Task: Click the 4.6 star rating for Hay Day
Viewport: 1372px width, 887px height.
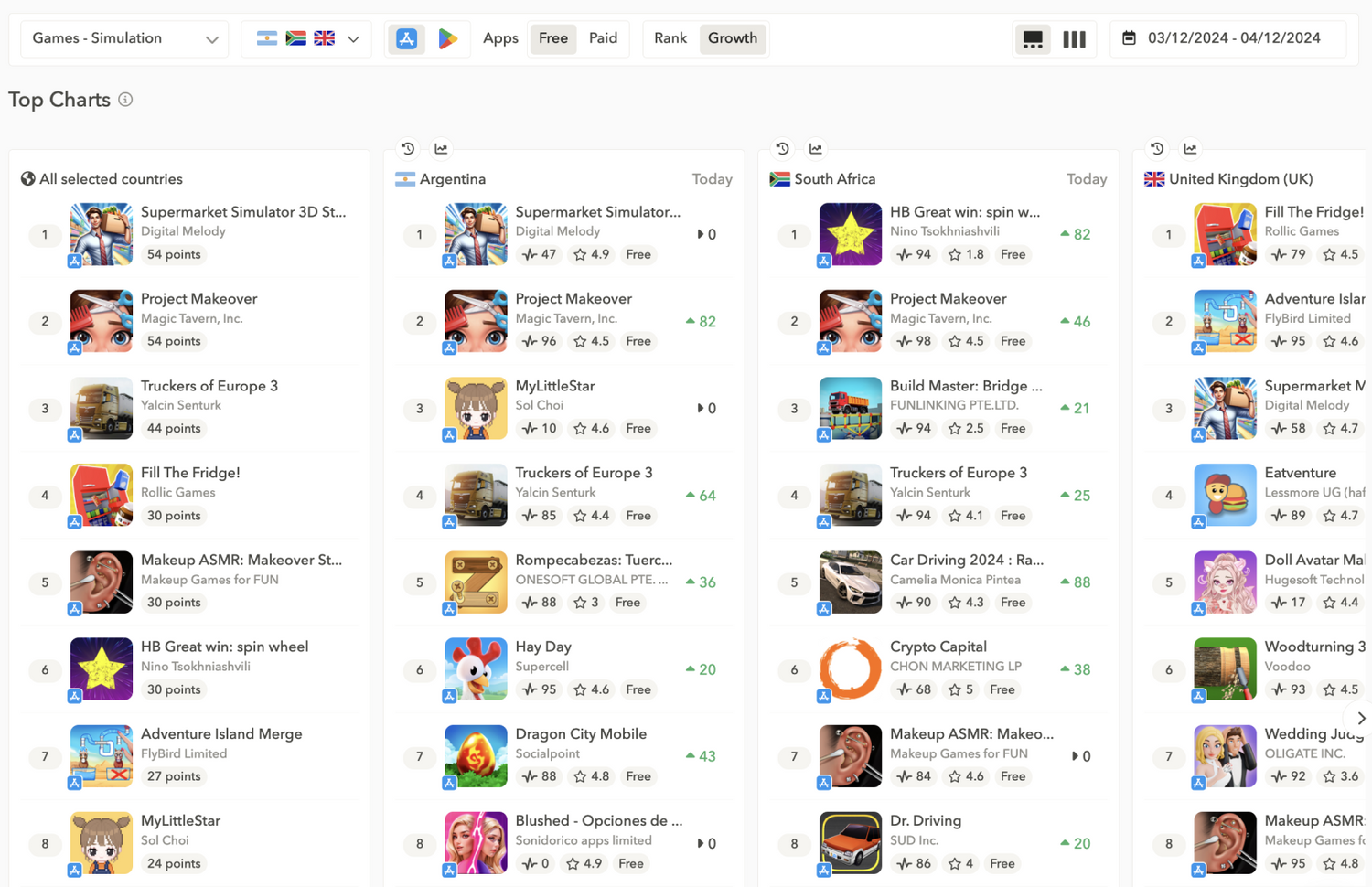Action: pos(591,689)
